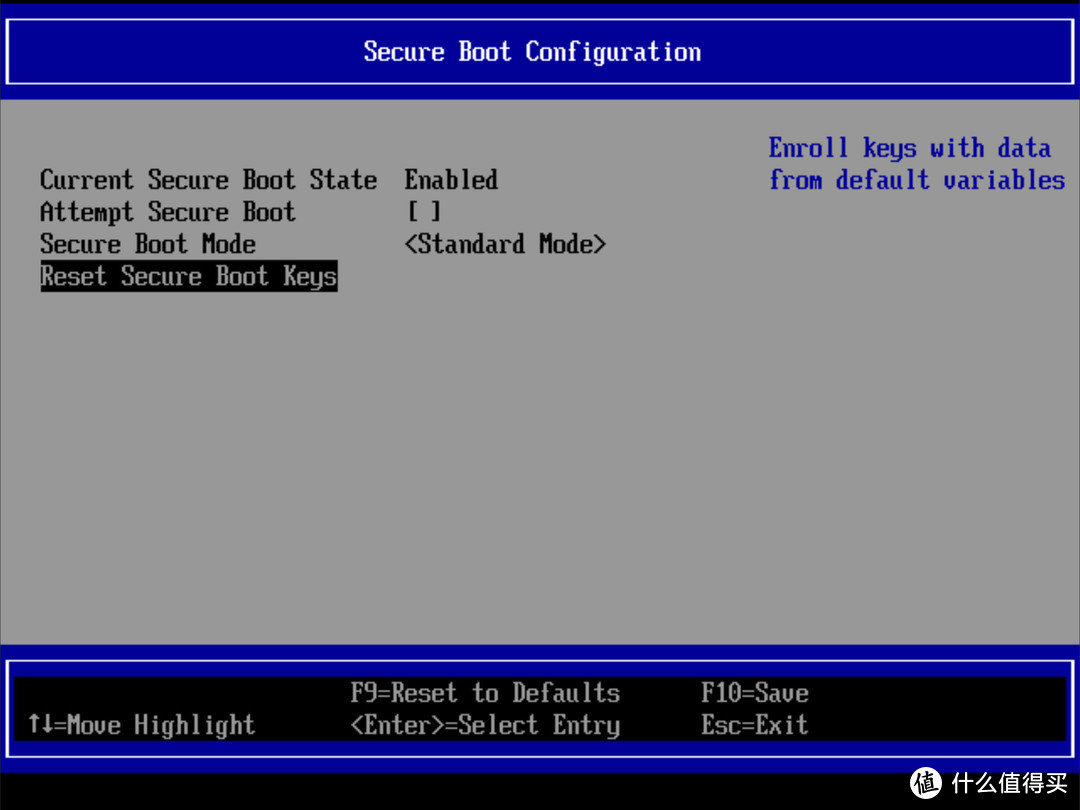
Task: Highlight the Secure Boot Mode entry
Action: click(x=147, y=244)
